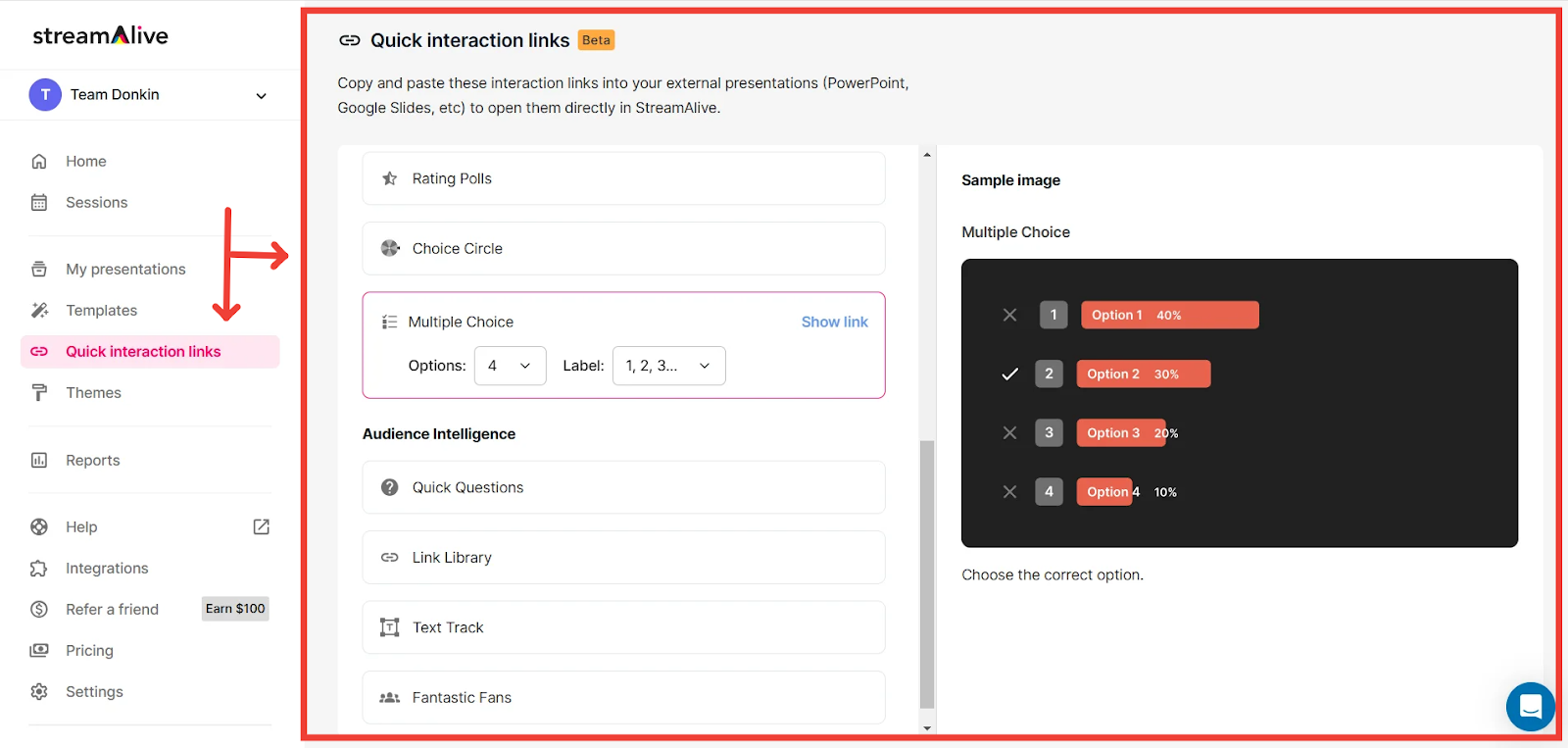Open My presentations page
The image size is (1568, 748).
pyautogui.click(x=125, y=270)
